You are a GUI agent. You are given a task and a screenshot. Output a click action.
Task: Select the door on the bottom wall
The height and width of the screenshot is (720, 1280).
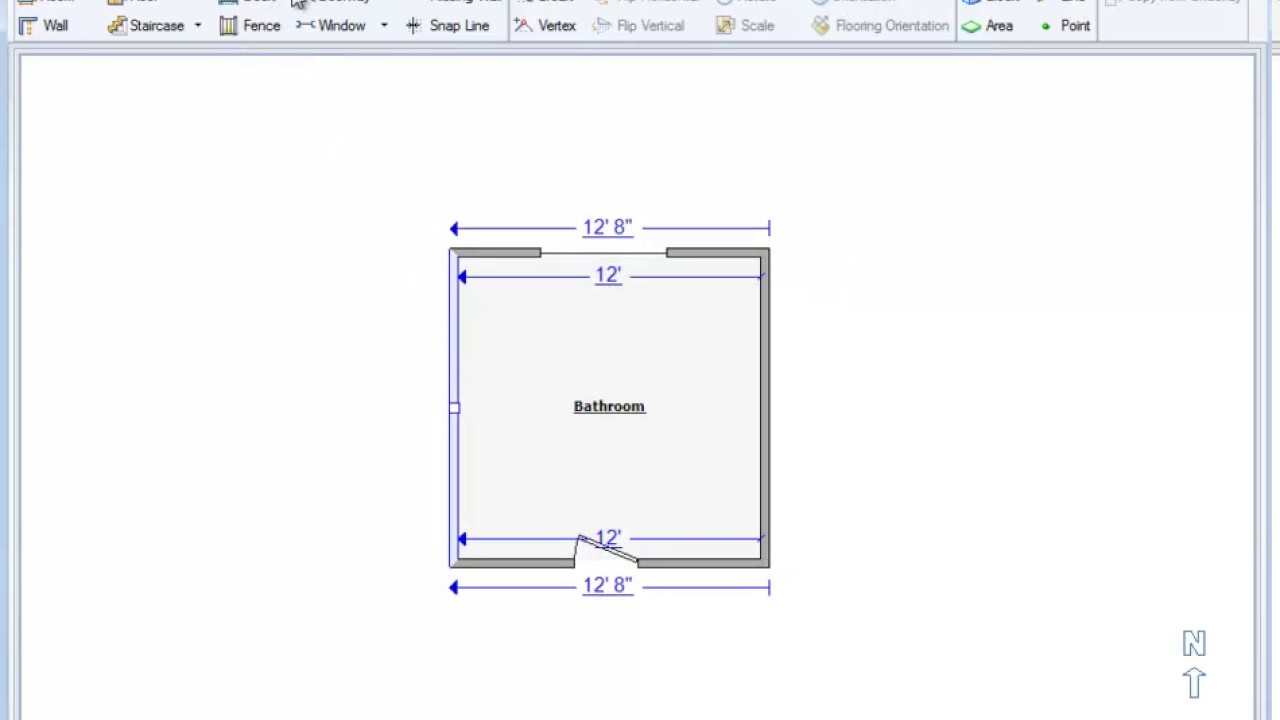pyautogui.click(x=607, y=552)
